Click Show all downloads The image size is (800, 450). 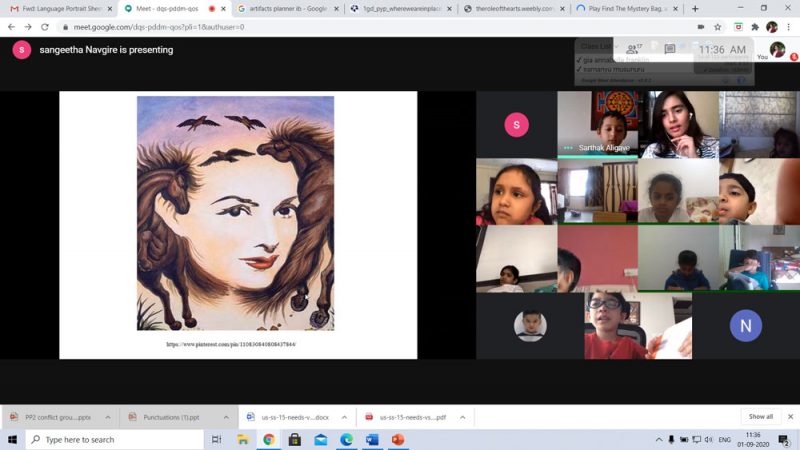[760, 417]
